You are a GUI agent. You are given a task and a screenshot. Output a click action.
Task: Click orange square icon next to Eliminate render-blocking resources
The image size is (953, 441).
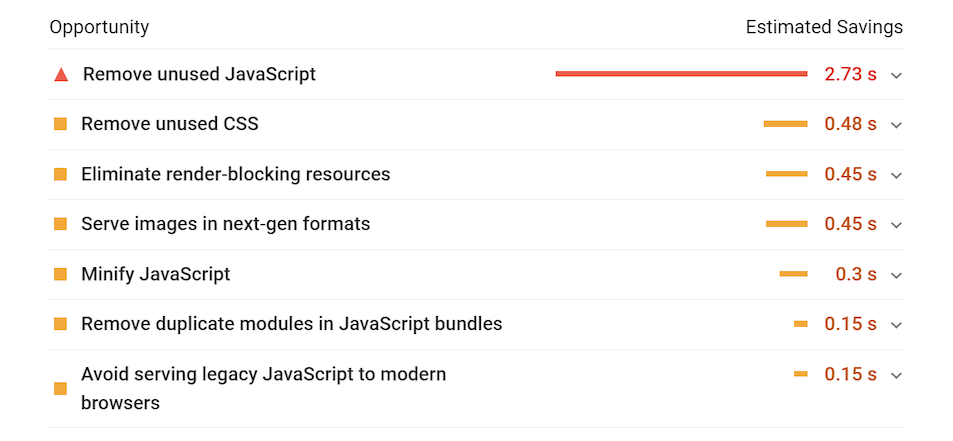60,174
